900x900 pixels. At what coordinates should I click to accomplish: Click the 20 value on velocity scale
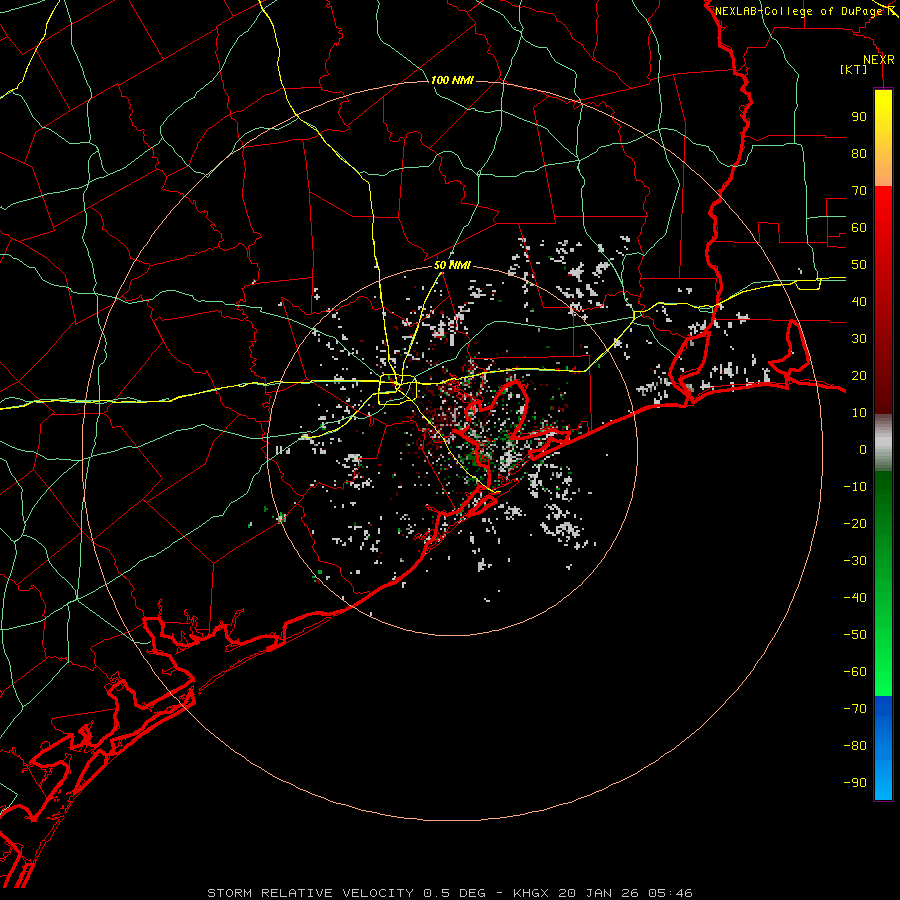[859, 375]
